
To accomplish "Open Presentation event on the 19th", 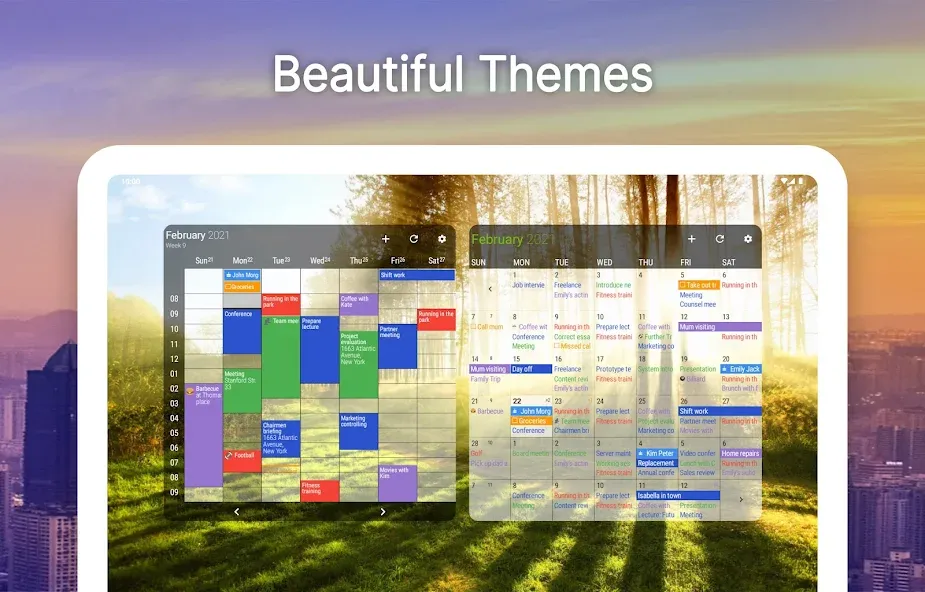I will (697, 369).
